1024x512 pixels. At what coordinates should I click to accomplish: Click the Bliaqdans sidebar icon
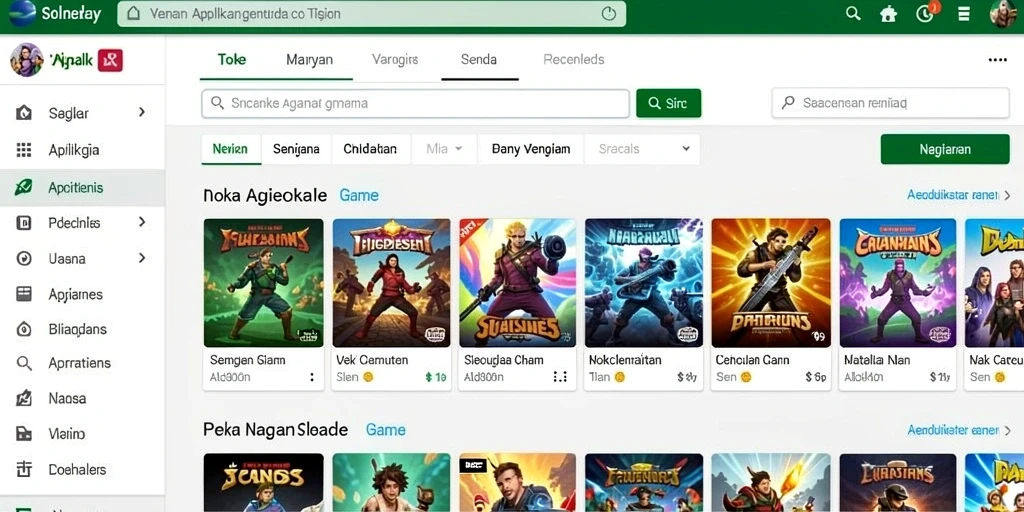[x=24, y=329]
